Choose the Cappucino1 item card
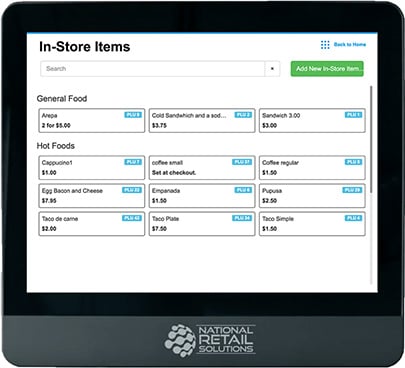Image resolution: width=405 pixels, height=368 pixels. [x=92, y=168]
